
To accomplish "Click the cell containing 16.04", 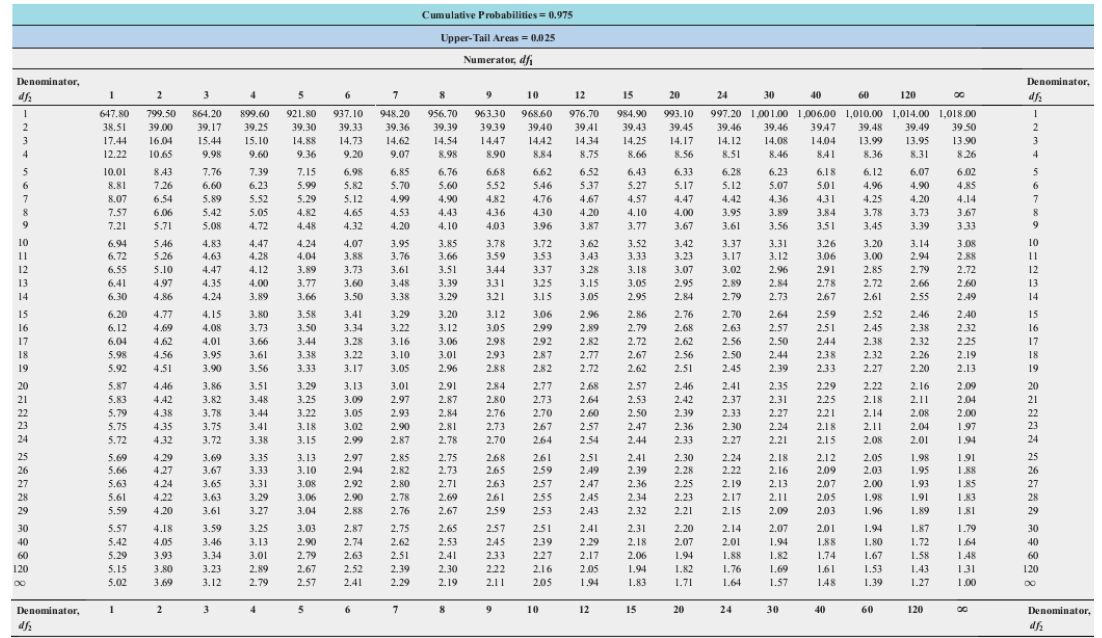I will coord(161,141).
